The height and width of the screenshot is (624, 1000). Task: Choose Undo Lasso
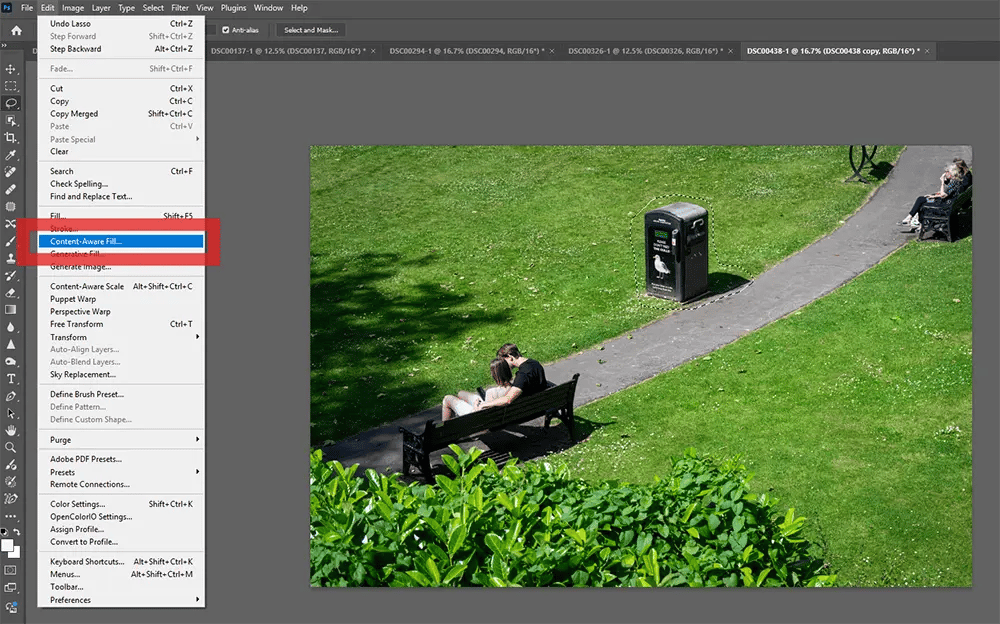(121, 24)
